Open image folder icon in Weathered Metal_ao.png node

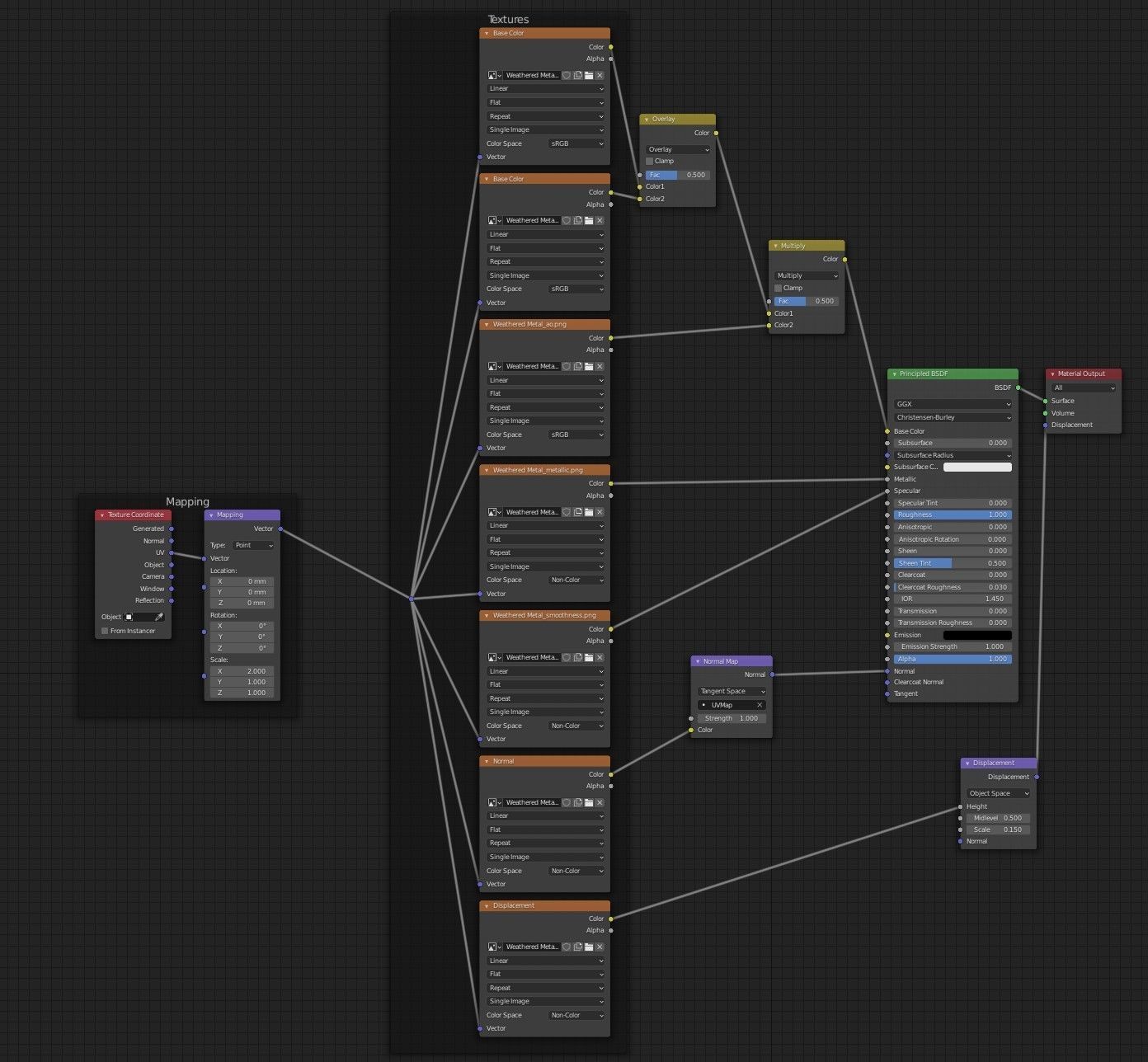click(589, 366)
